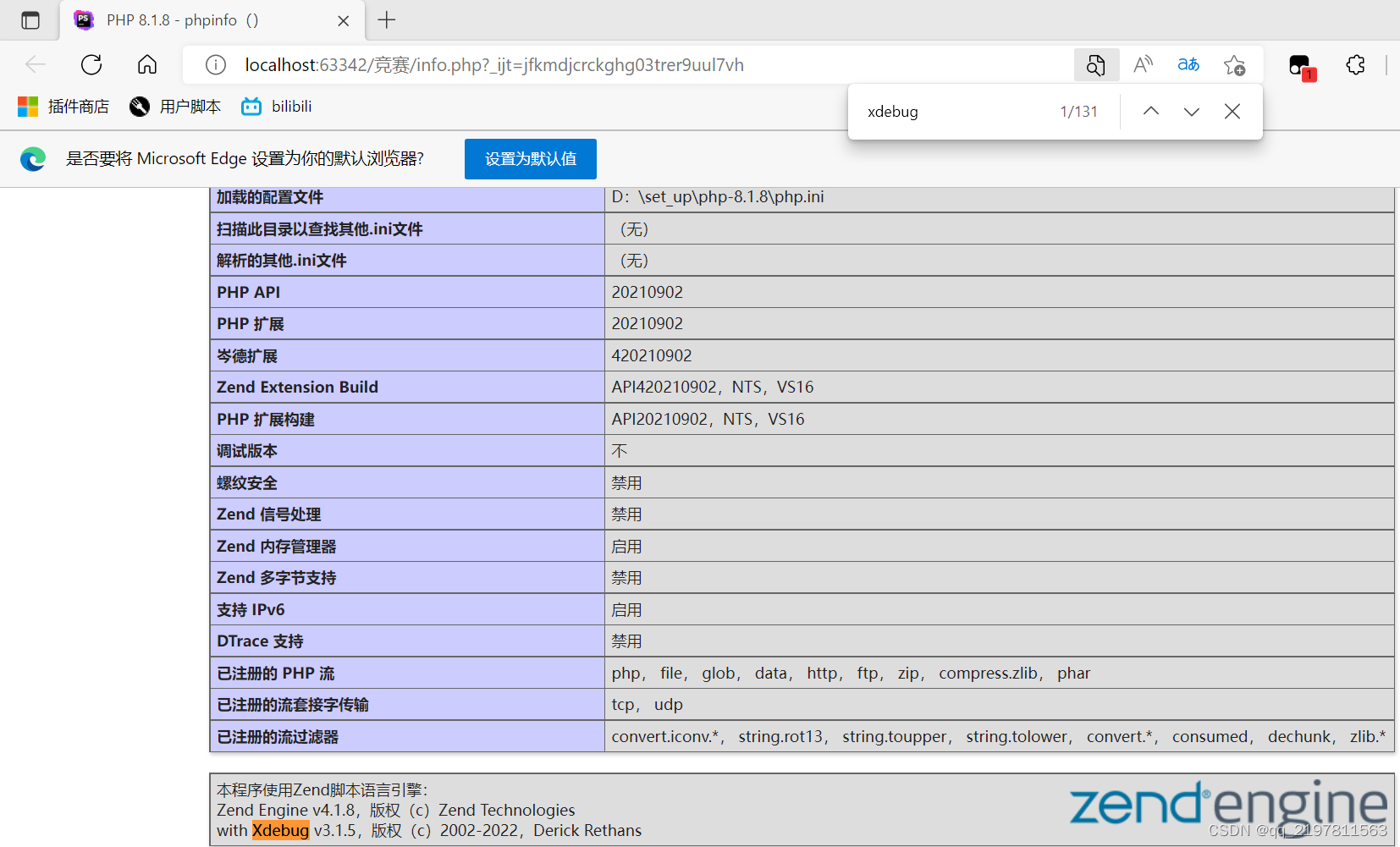
Task: Click the 调试版本 row label
Action: (247, 451)
